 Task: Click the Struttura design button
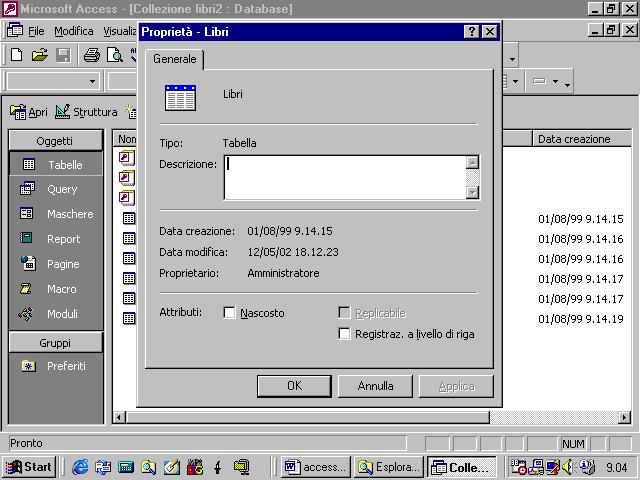[86, 112]
